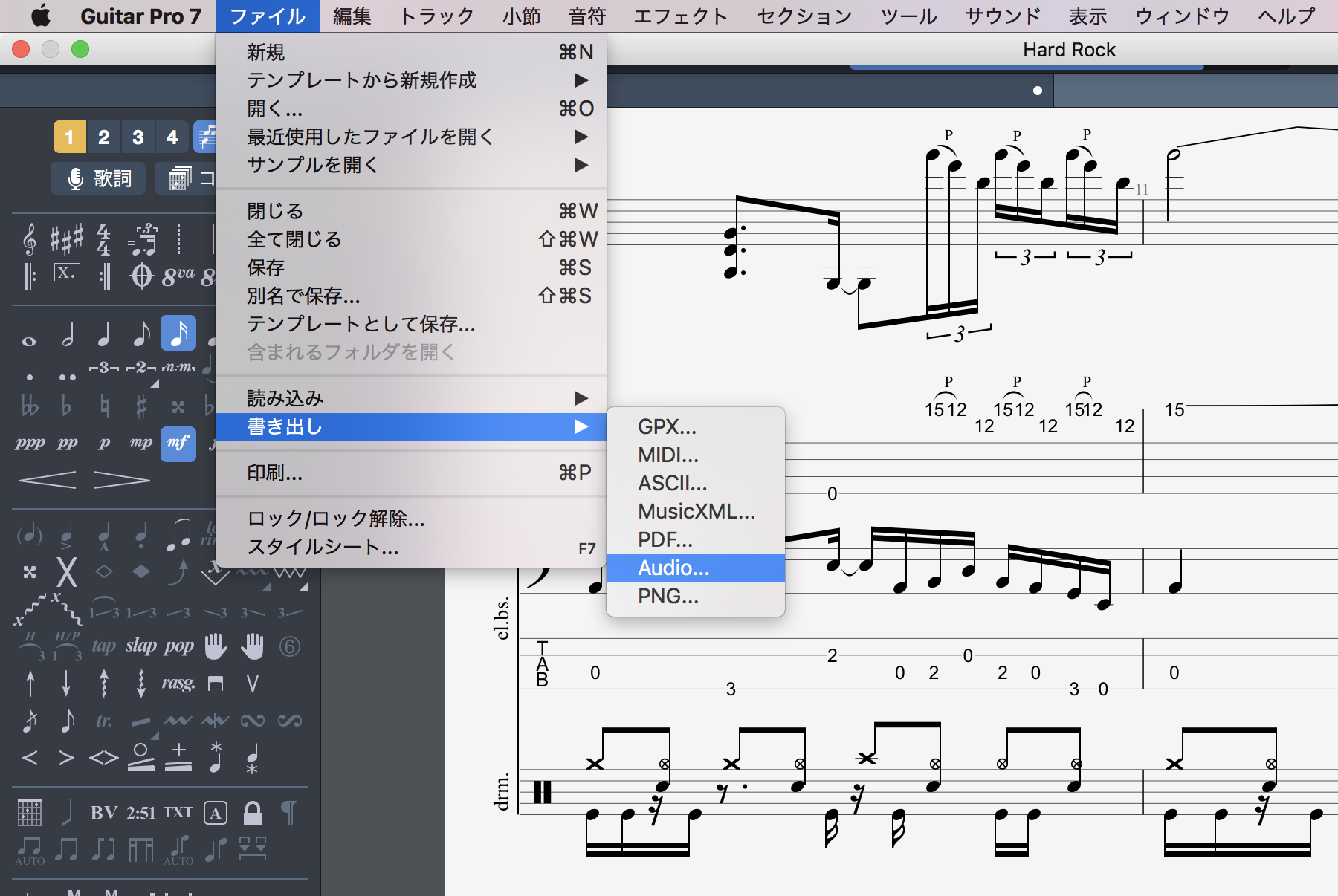
Task: Click the 歌詞 lyrics button
Action: click(x=100, y=178)
